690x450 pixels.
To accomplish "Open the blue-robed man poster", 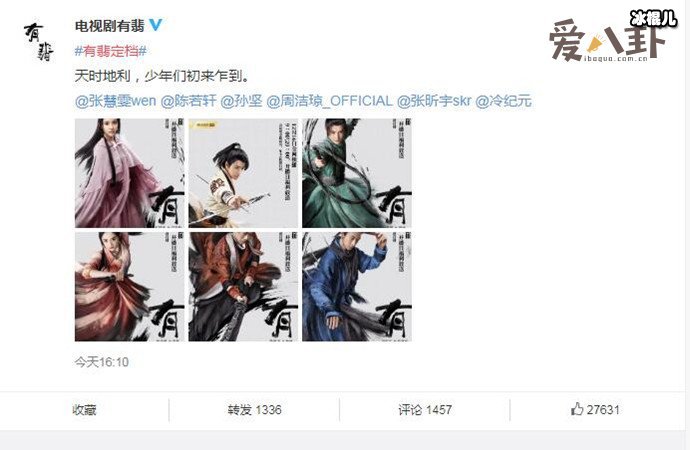I will tap(356, 286).
